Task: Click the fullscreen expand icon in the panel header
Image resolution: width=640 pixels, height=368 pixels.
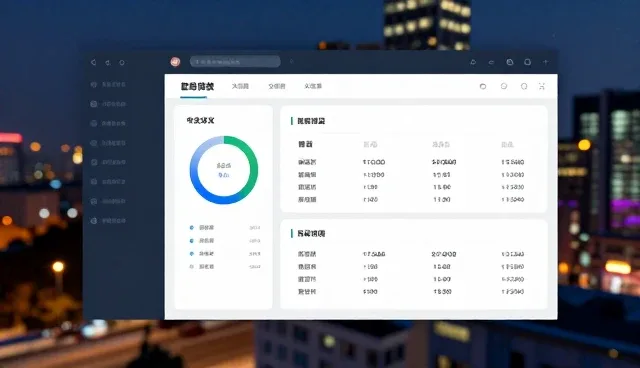Action: point(542,86)
